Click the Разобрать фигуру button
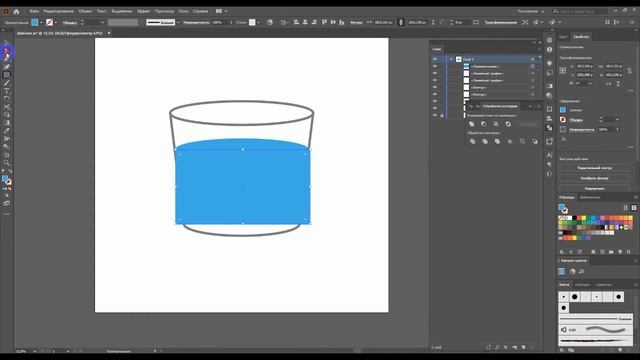The height and width of the screenshot is (360, 640). [594, 178]
